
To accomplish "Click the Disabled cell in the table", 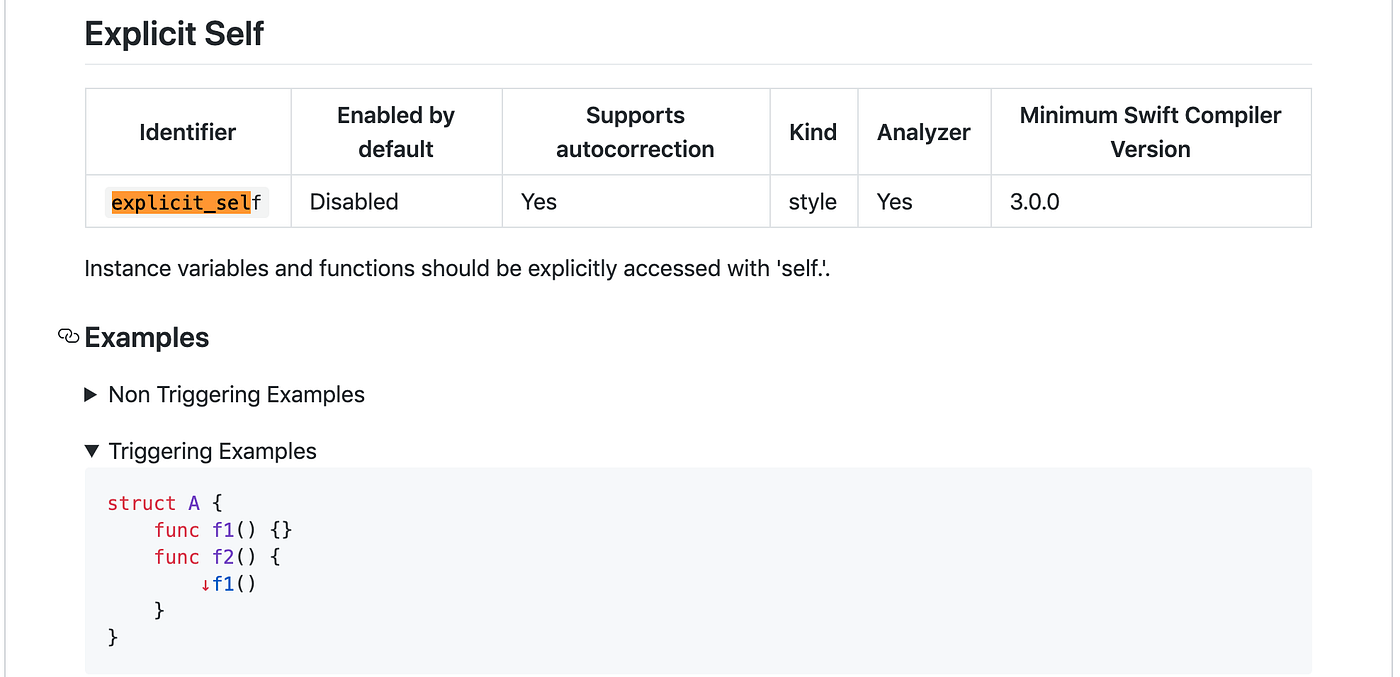I will (x=354, y=202).
